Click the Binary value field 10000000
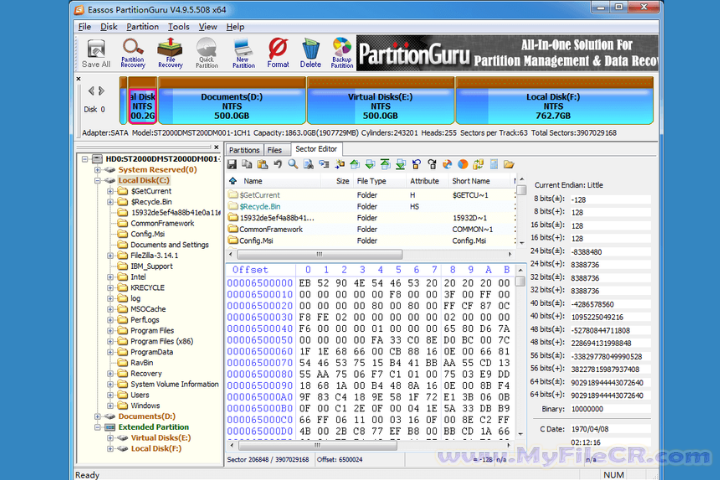The width and height of the screenshot is (720, 480). coord(610,409)
